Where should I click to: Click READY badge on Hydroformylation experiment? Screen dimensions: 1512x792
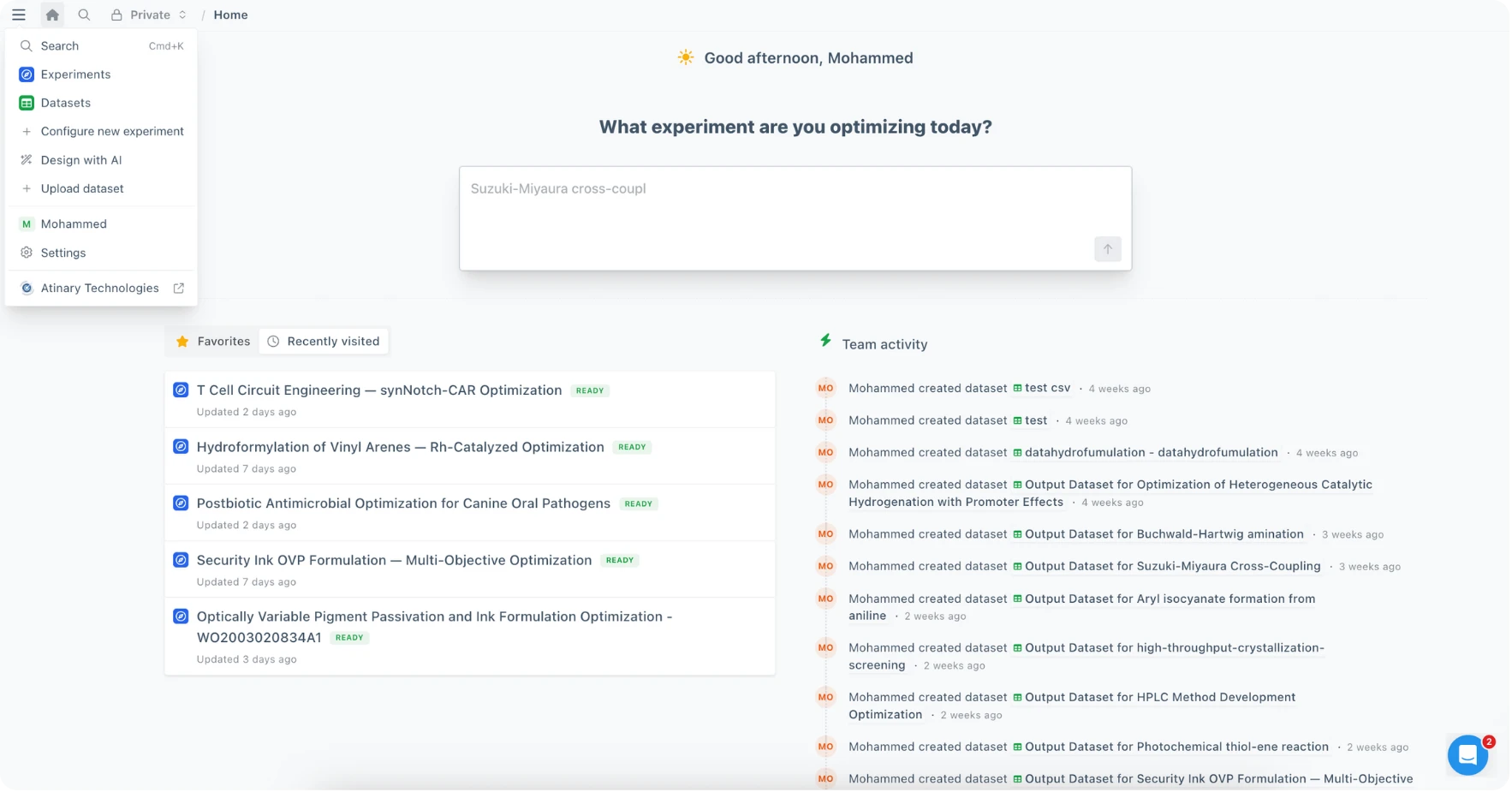[632, 447]
